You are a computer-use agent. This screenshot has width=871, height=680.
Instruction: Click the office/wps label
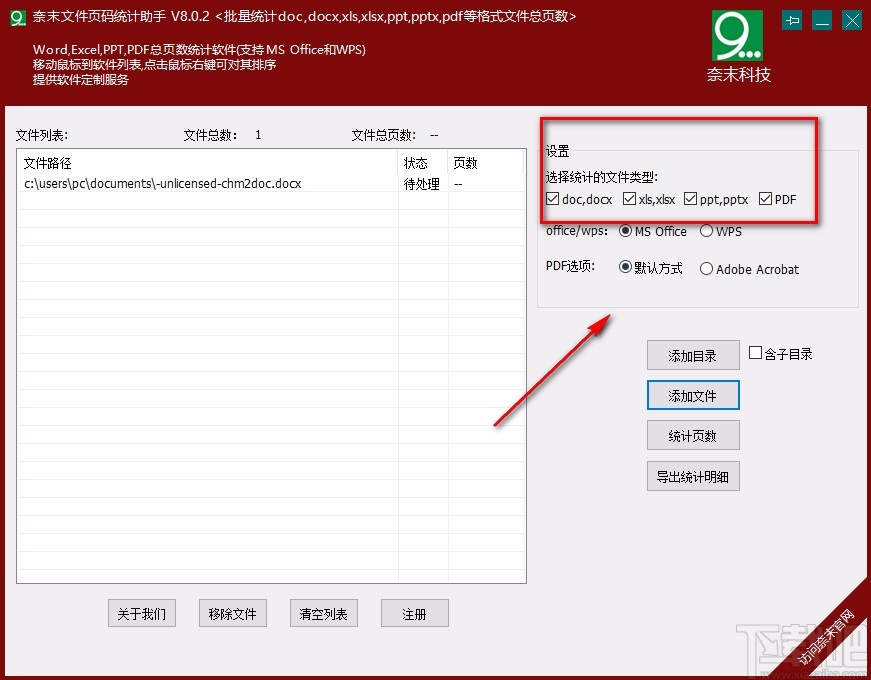[x=577, y=231]
